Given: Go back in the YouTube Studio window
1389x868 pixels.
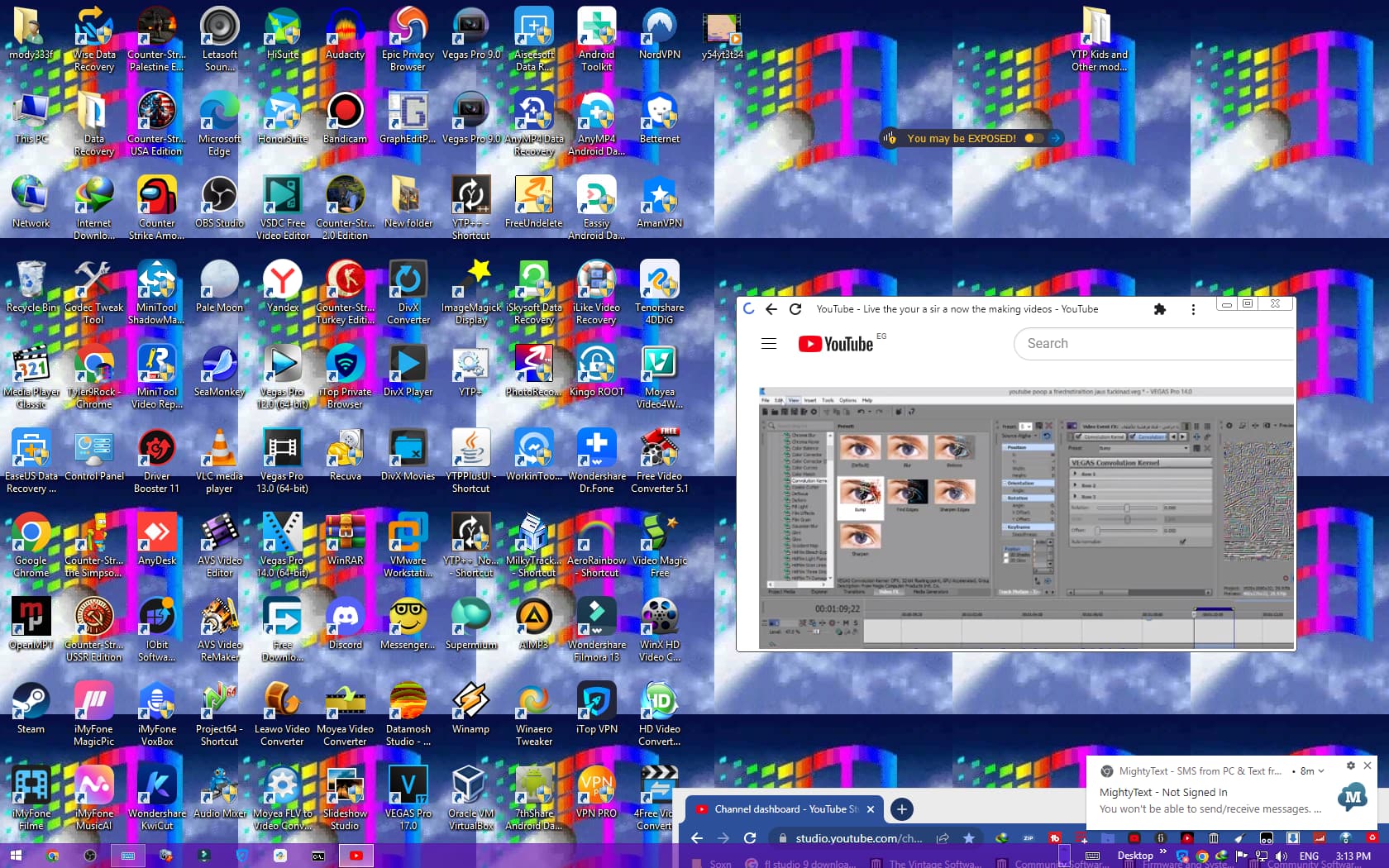Looking at the screenshot, I should tap(697, 838).
